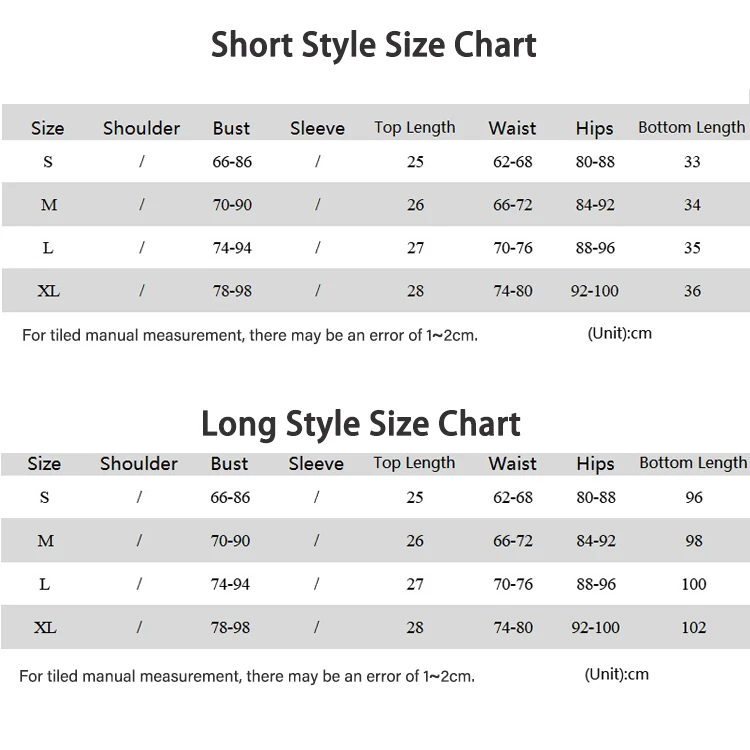Select the Bust column header in the short chart
Image resolution: width=750 pixels, height=750 pixels.
pos(231,128)
